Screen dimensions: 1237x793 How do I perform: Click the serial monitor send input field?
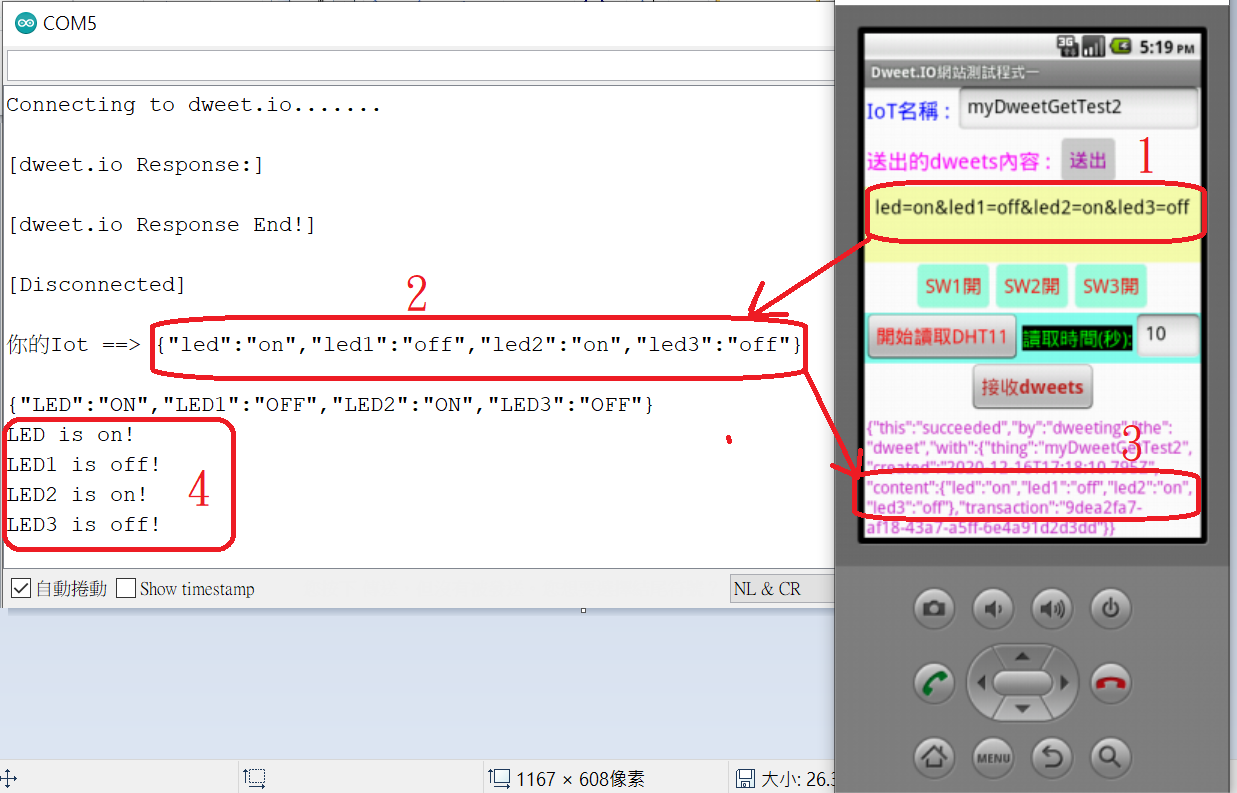(420, 65)
